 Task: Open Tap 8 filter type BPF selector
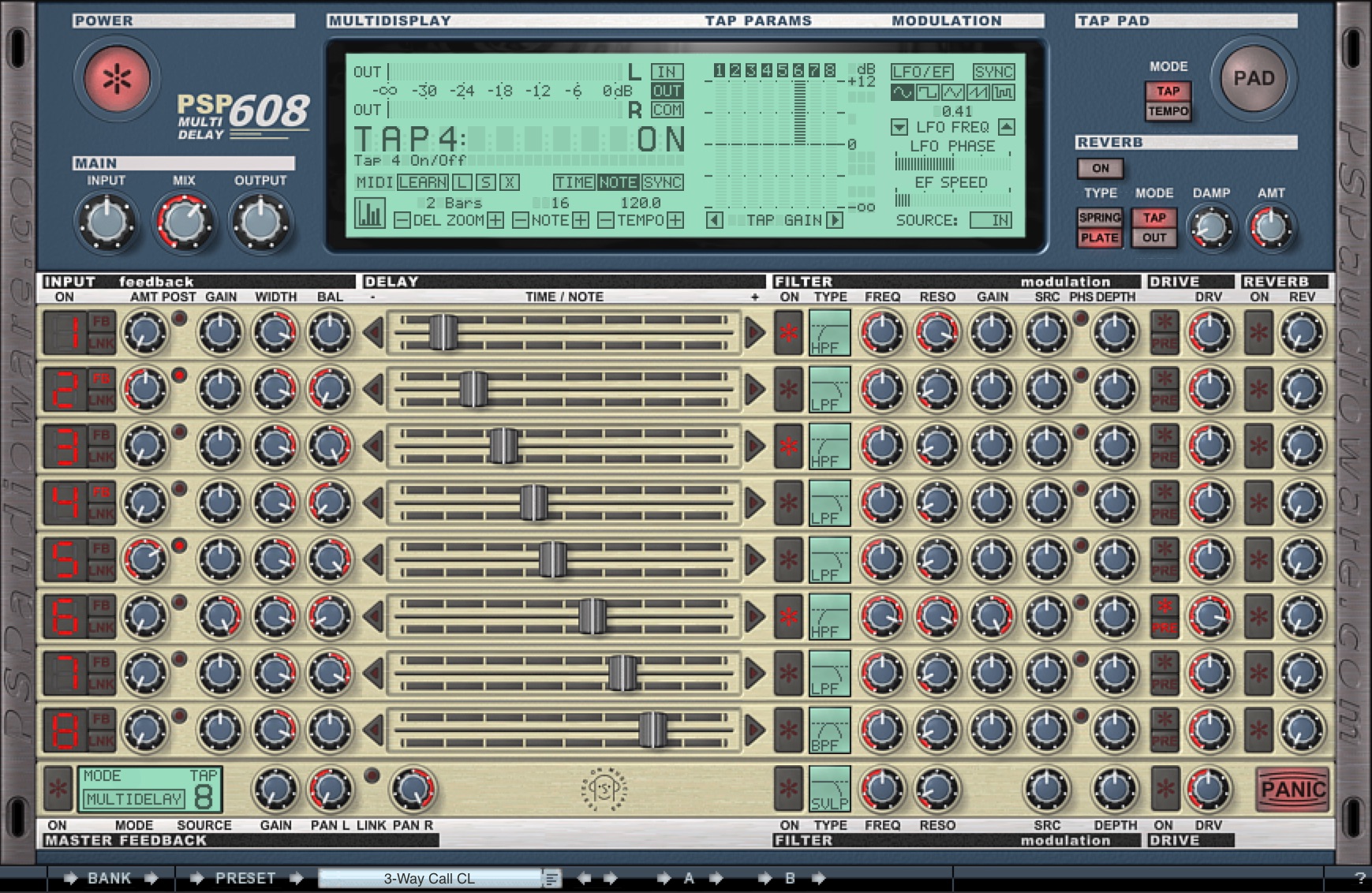830,730
